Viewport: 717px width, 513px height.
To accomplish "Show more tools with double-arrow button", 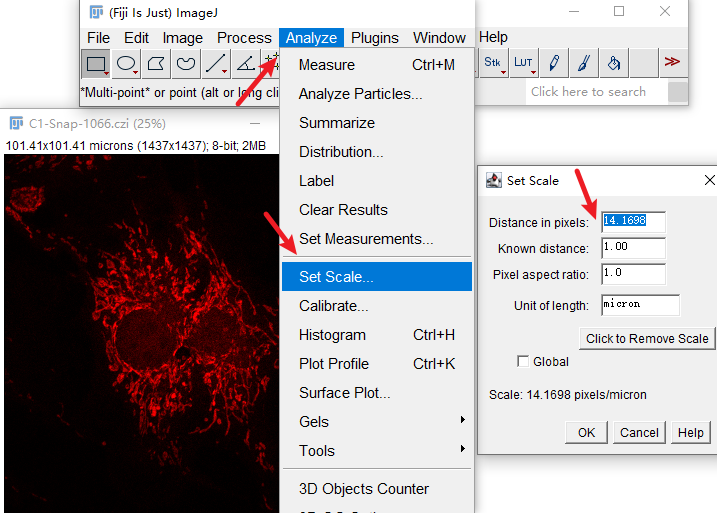I will [673, 62].
